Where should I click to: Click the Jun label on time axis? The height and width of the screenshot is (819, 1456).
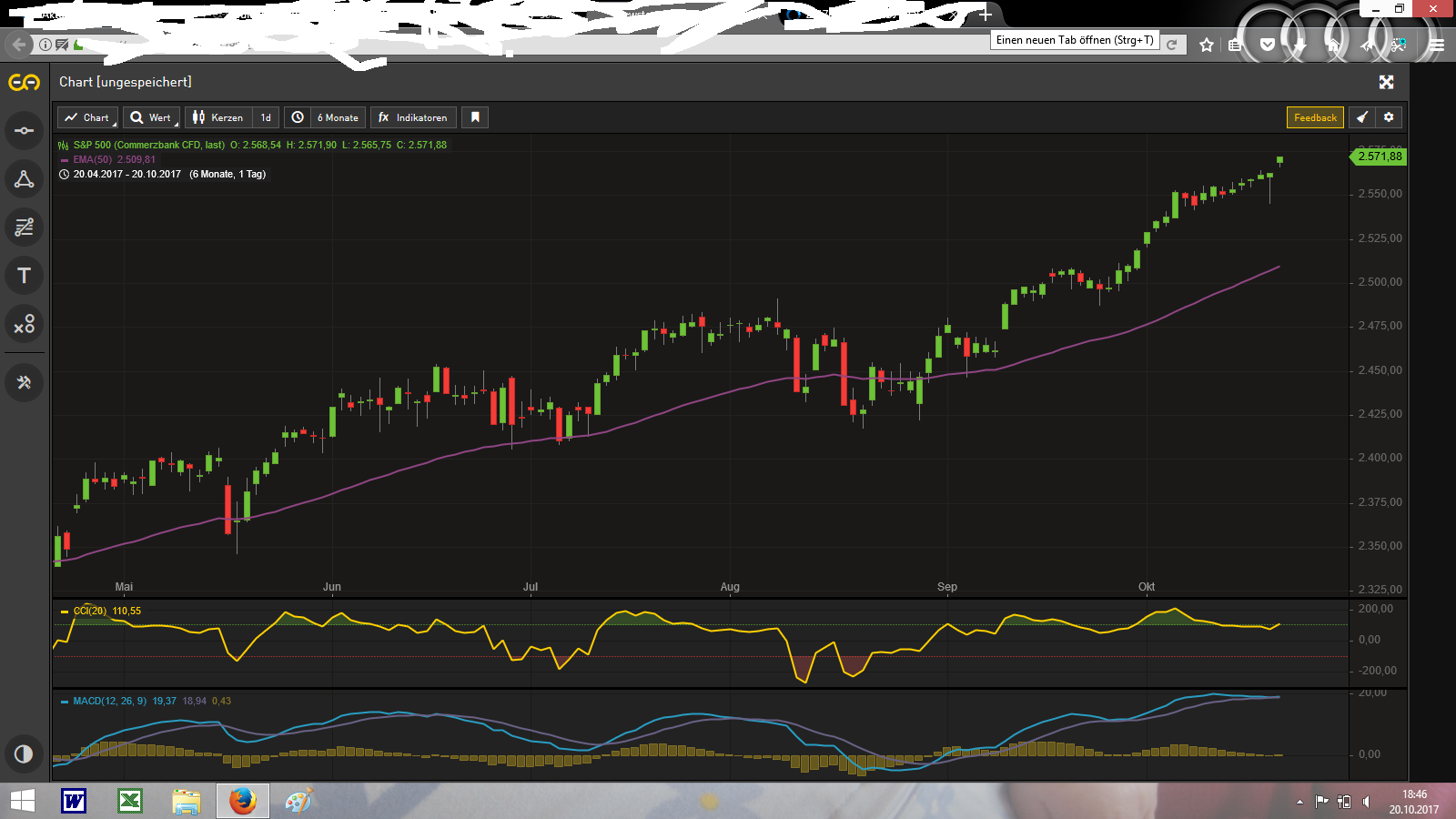point(332,587)
